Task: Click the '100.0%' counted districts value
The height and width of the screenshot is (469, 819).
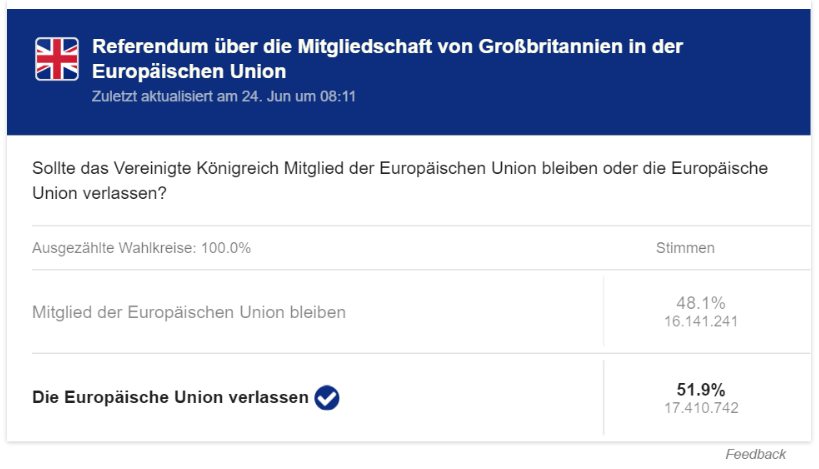Action: 229,248
